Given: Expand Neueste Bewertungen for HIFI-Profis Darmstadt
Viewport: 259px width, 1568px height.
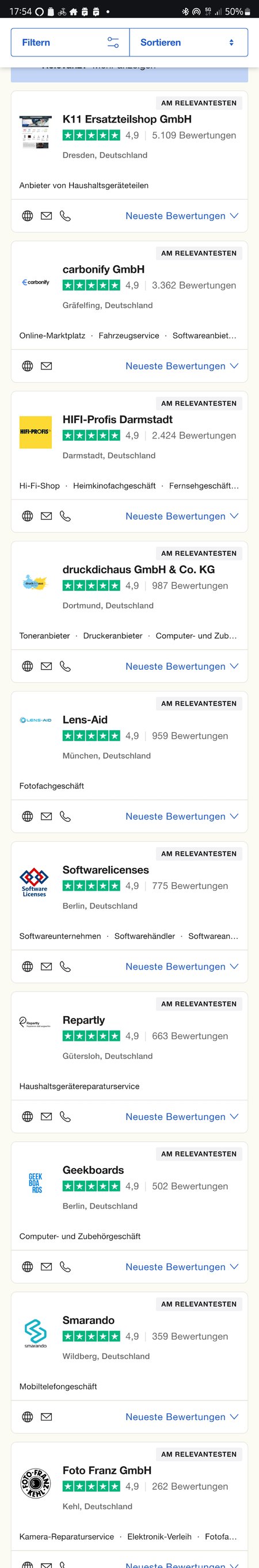Looking at the screenshot, I should tap(182, 516).
